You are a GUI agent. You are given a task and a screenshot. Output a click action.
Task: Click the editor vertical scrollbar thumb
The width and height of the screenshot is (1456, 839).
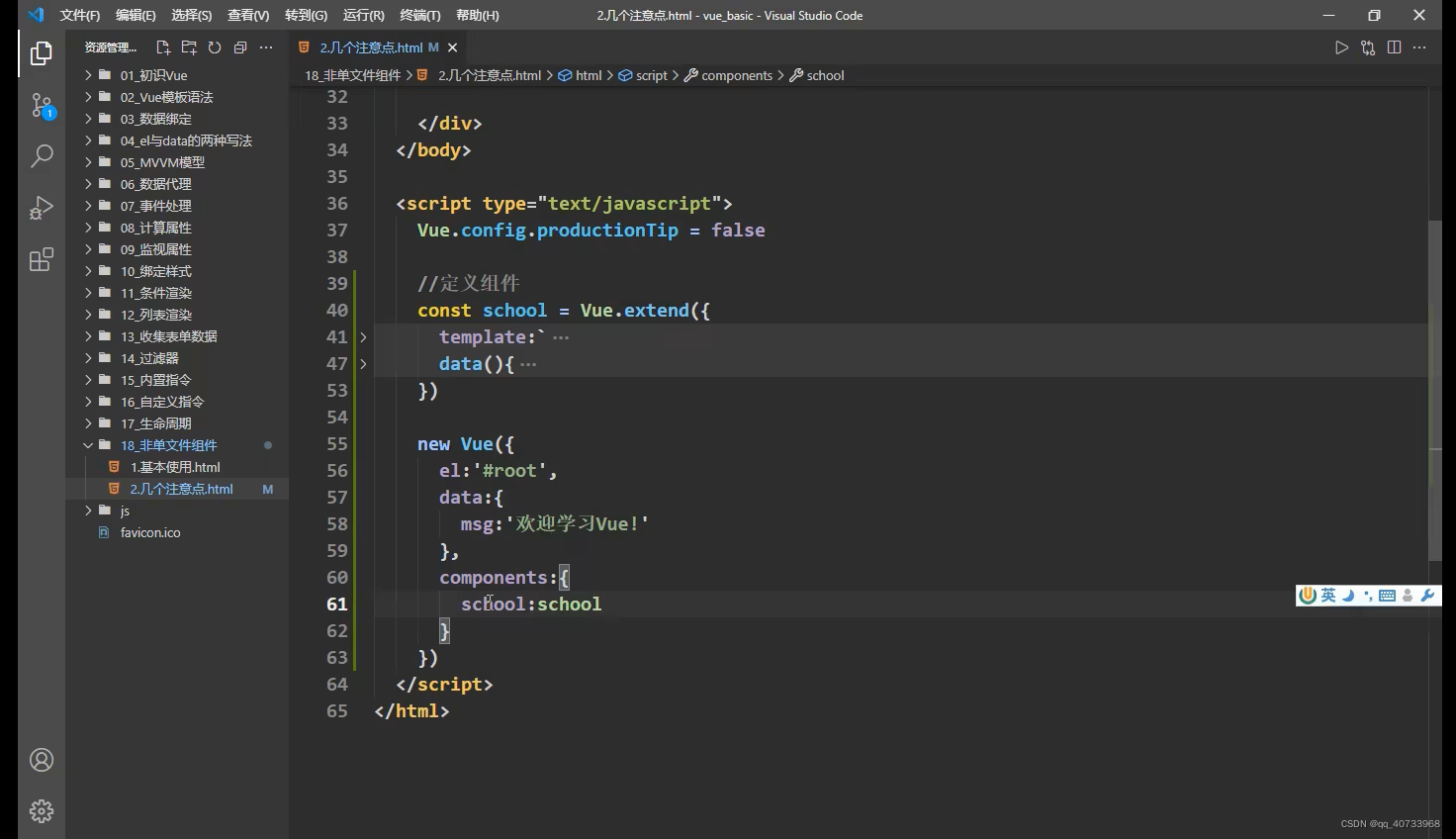[x=1435, y=390]
